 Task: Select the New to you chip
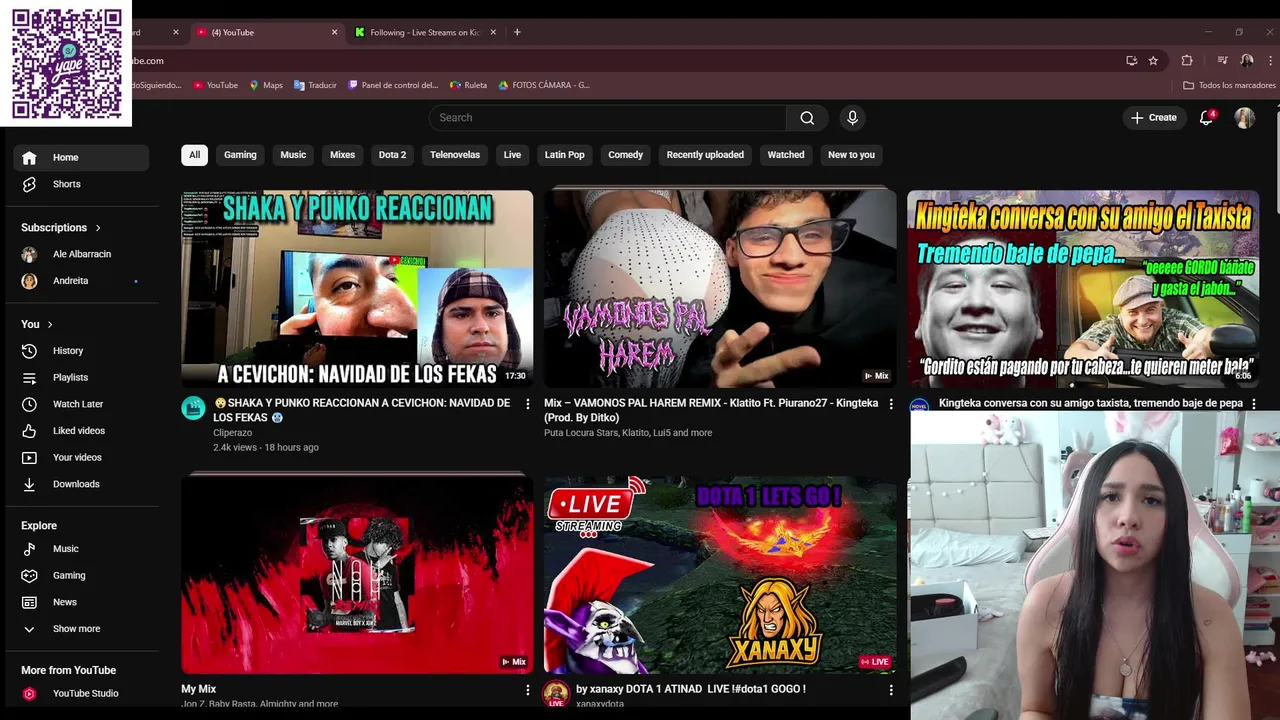tap(851, 155)
